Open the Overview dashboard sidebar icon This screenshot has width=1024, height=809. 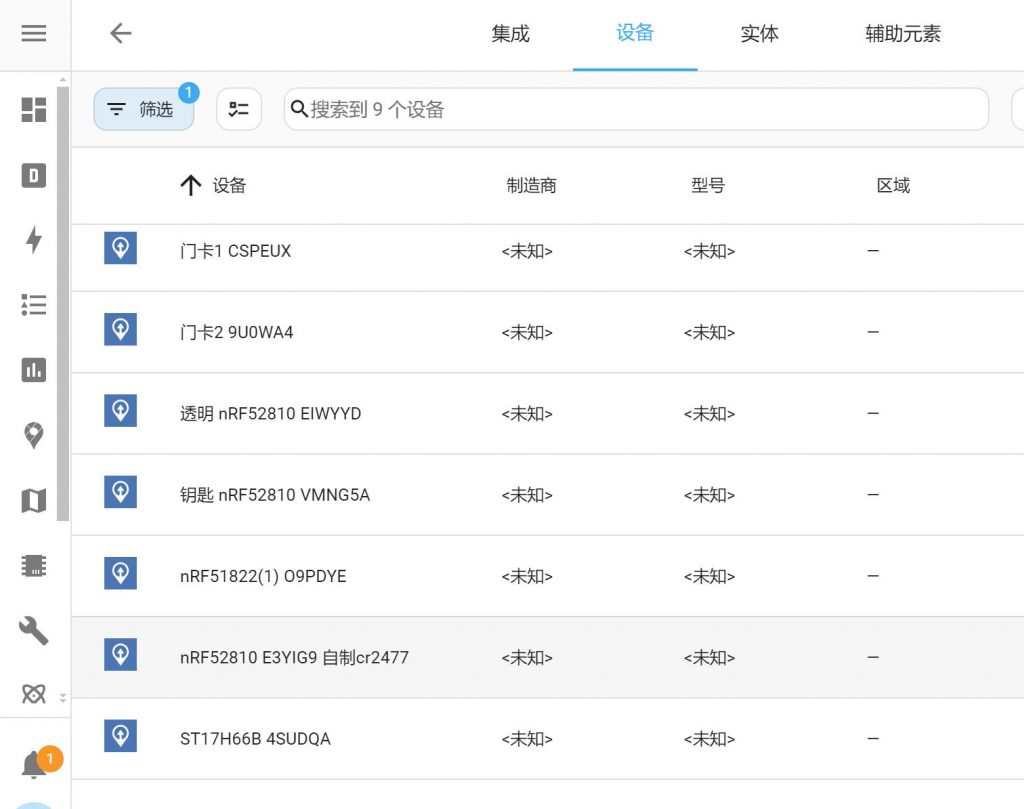tap(34, 110)
